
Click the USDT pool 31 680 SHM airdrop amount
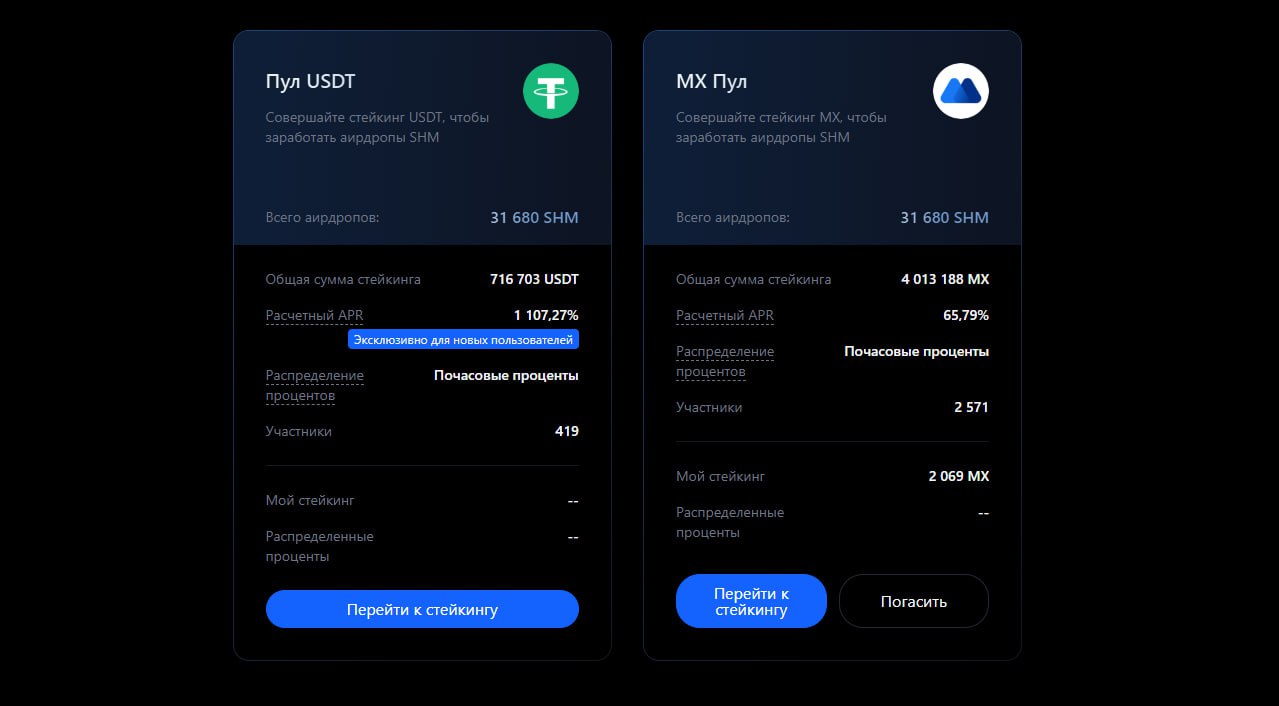(534, 217)
